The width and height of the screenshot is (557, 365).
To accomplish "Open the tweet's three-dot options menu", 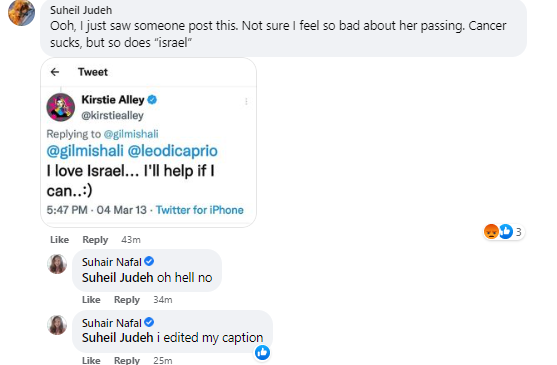I will point(246,102).
